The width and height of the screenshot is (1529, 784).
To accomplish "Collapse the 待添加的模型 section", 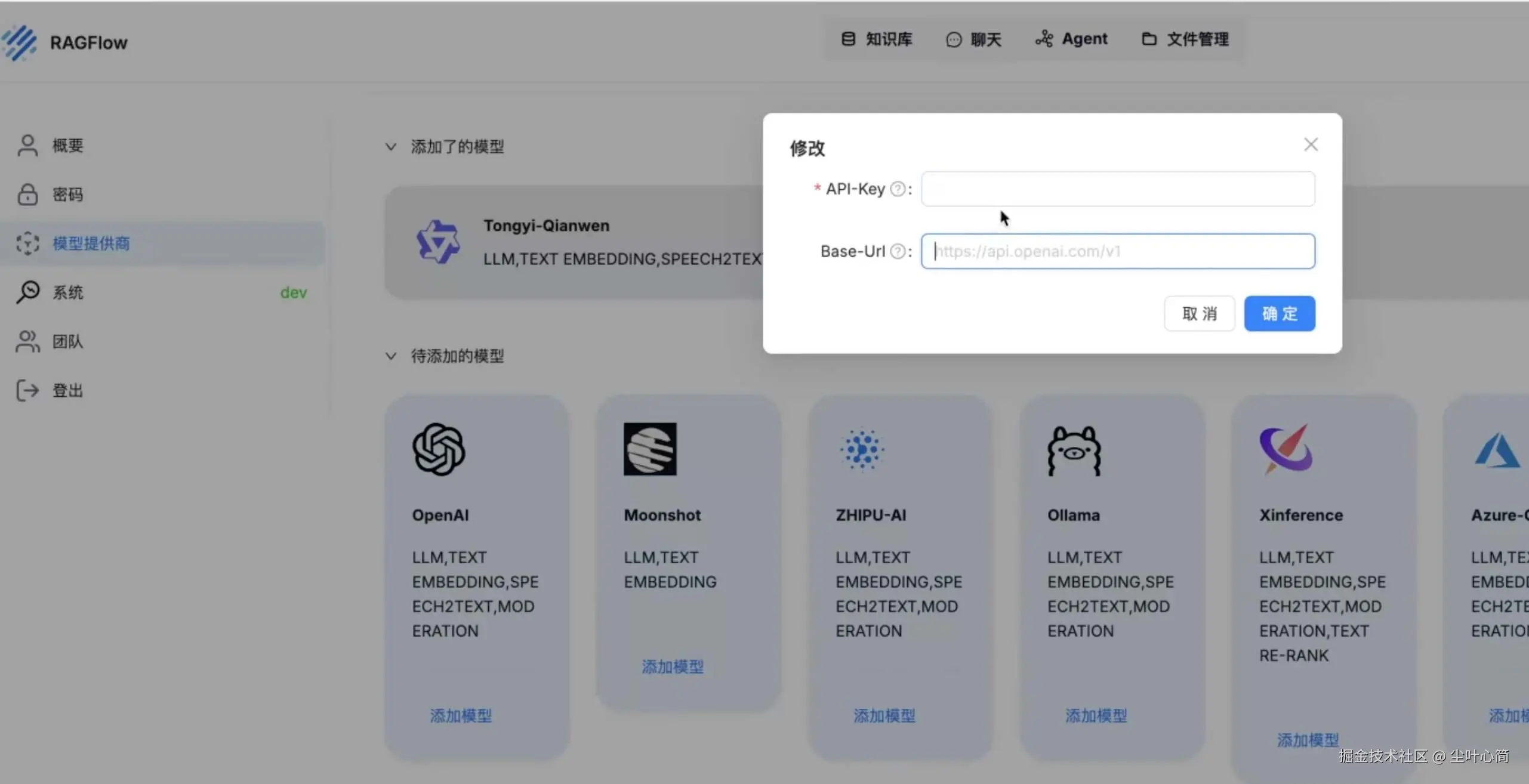I will (x=391, y=356).
